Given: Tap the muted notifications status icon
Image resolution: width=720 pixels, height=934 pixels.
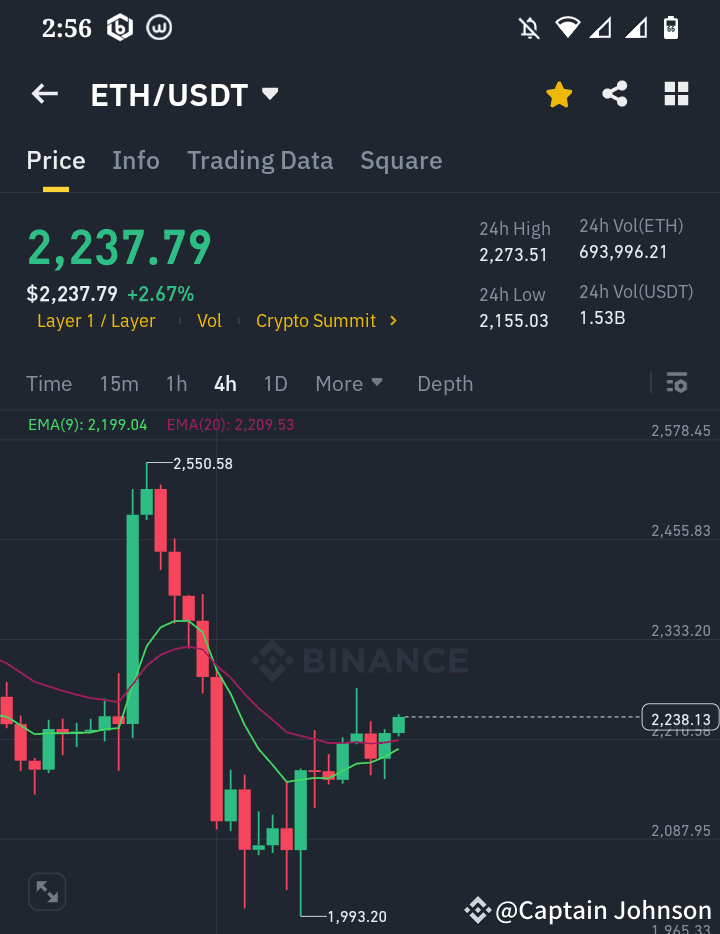Looking at the screenshot, I should click(x=529, y=28).
